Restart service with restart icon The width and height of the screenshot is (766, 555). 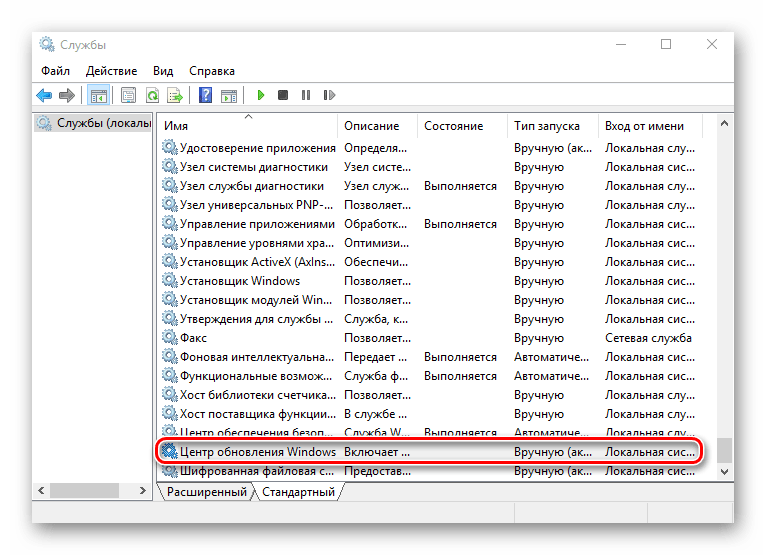tap(329, 95)
